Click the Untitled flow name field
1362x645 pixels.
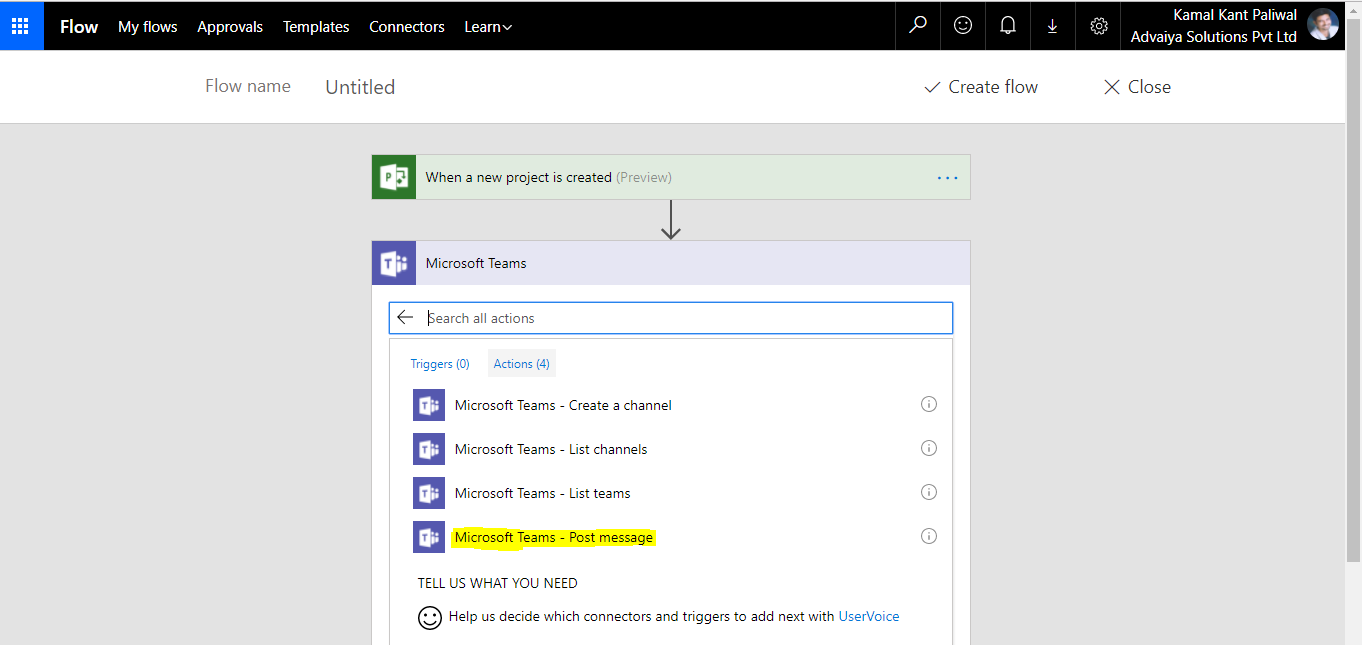click(x=360, y=87)
